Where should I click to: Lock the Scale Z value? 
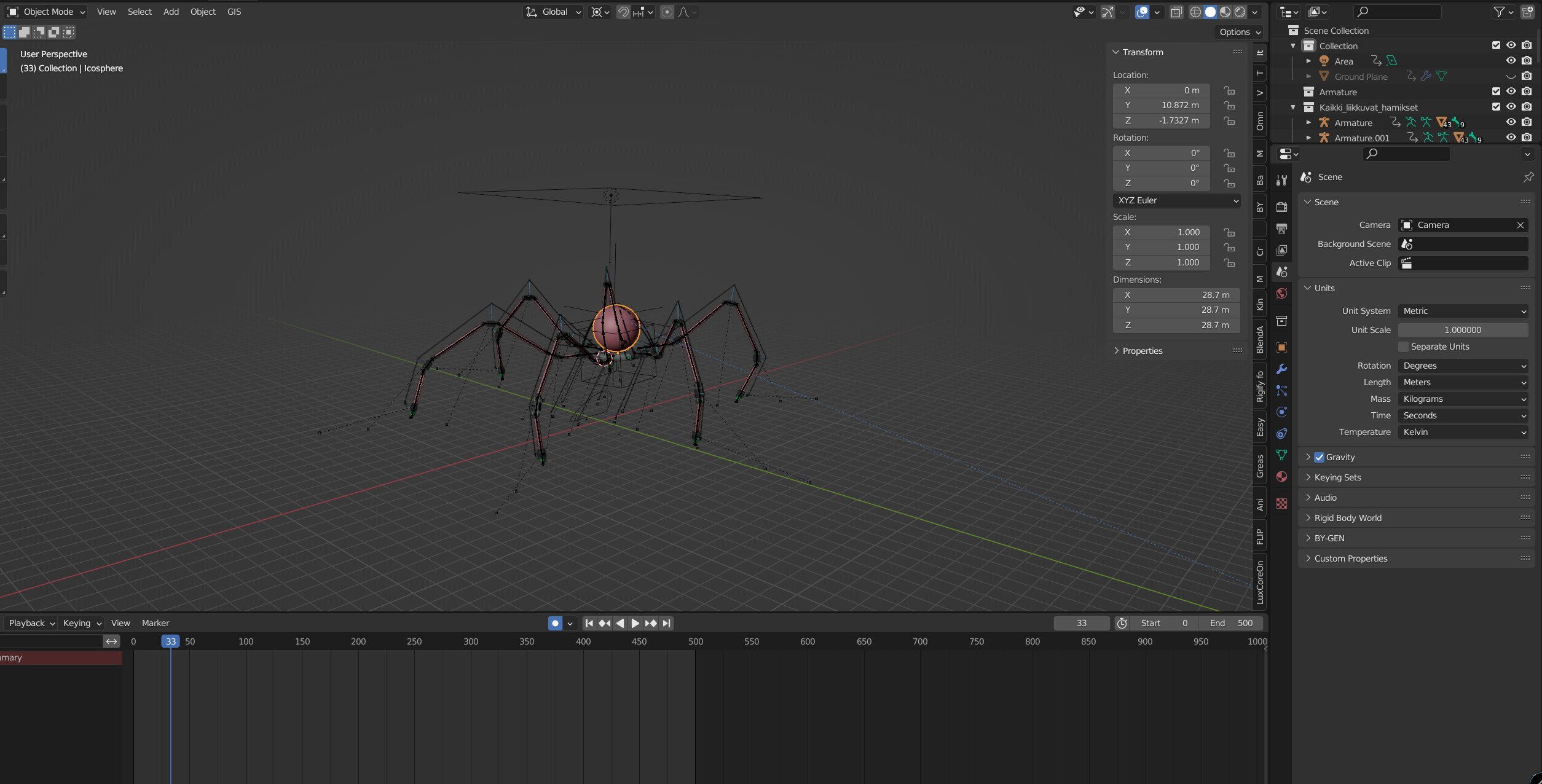(x=1229, y=262)
